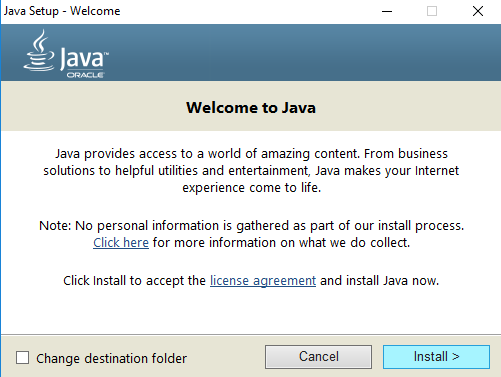This screenshot has width=501, height=377.
Task: Click the Java steaming coffee cup icon
Action: [39, 50]
